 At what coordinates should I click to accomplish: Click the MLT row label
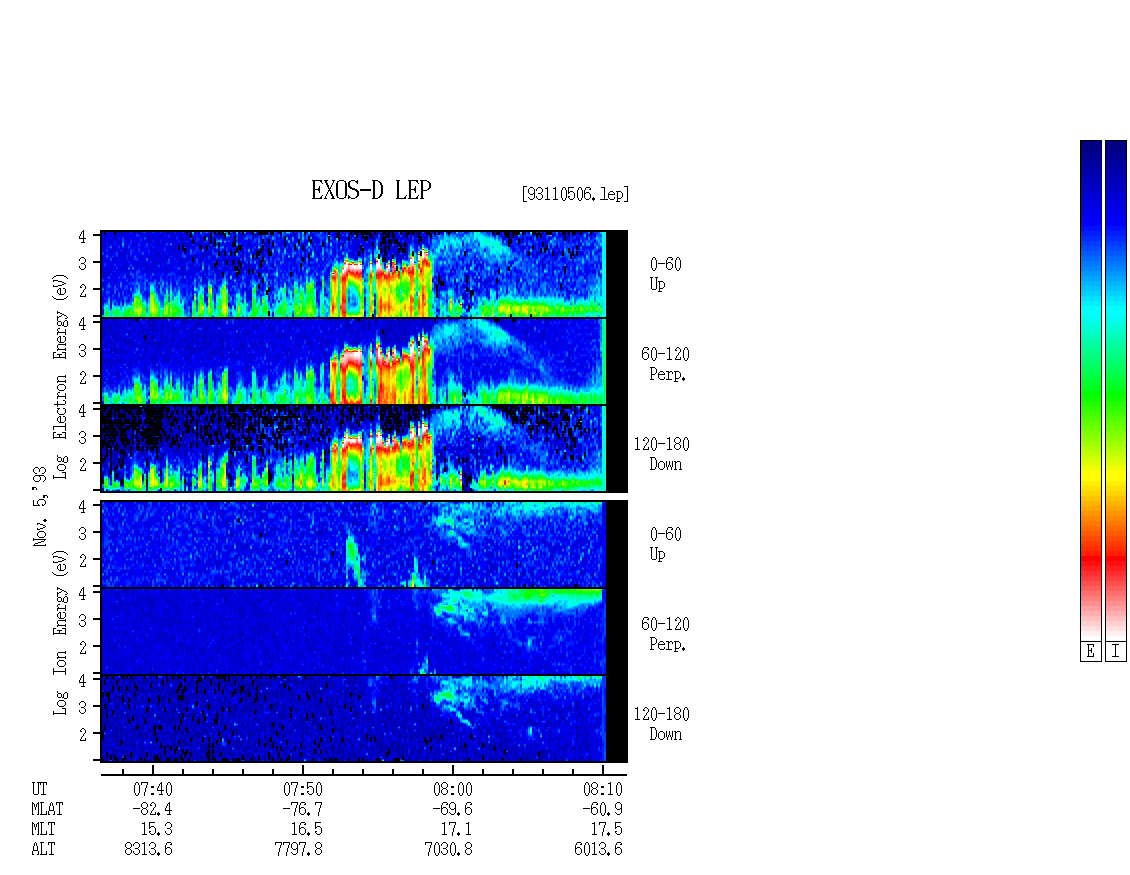(43, 830)
